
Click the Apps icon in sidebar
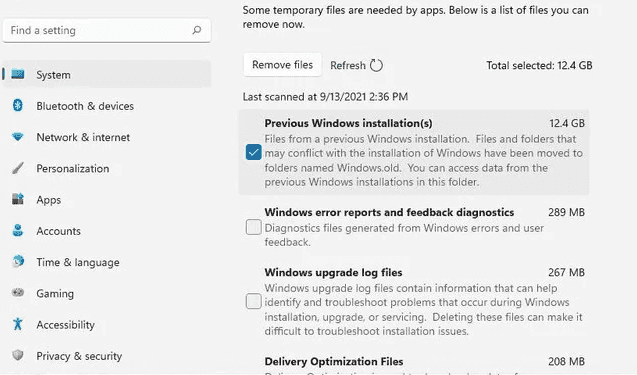pos(17,199)
